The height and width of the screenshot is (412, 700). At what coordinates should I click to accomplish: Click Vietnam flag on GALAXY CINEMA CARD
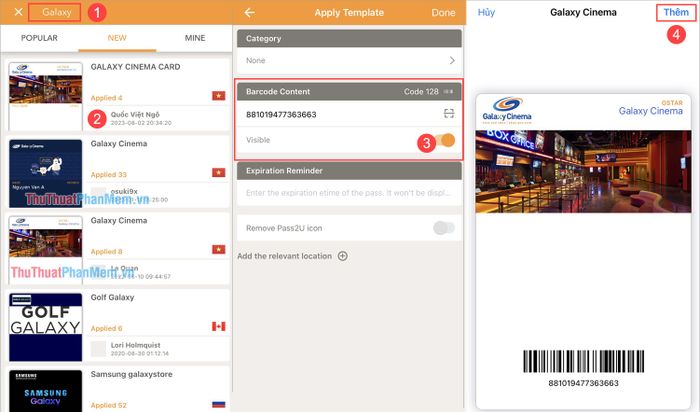[219, 96]
